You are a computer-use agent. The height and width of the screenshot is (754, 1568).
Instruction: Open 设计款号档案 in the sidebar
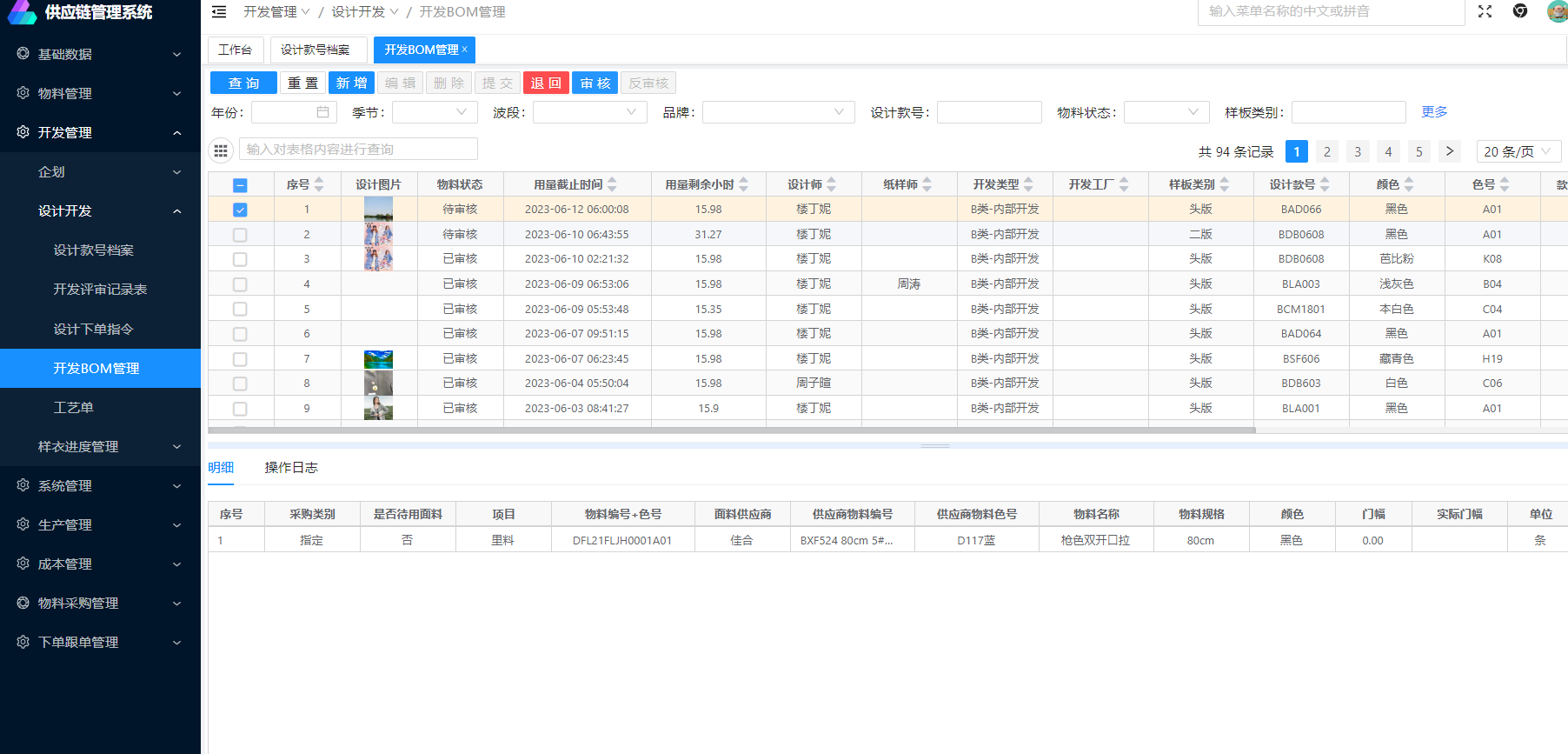[94, 250]
